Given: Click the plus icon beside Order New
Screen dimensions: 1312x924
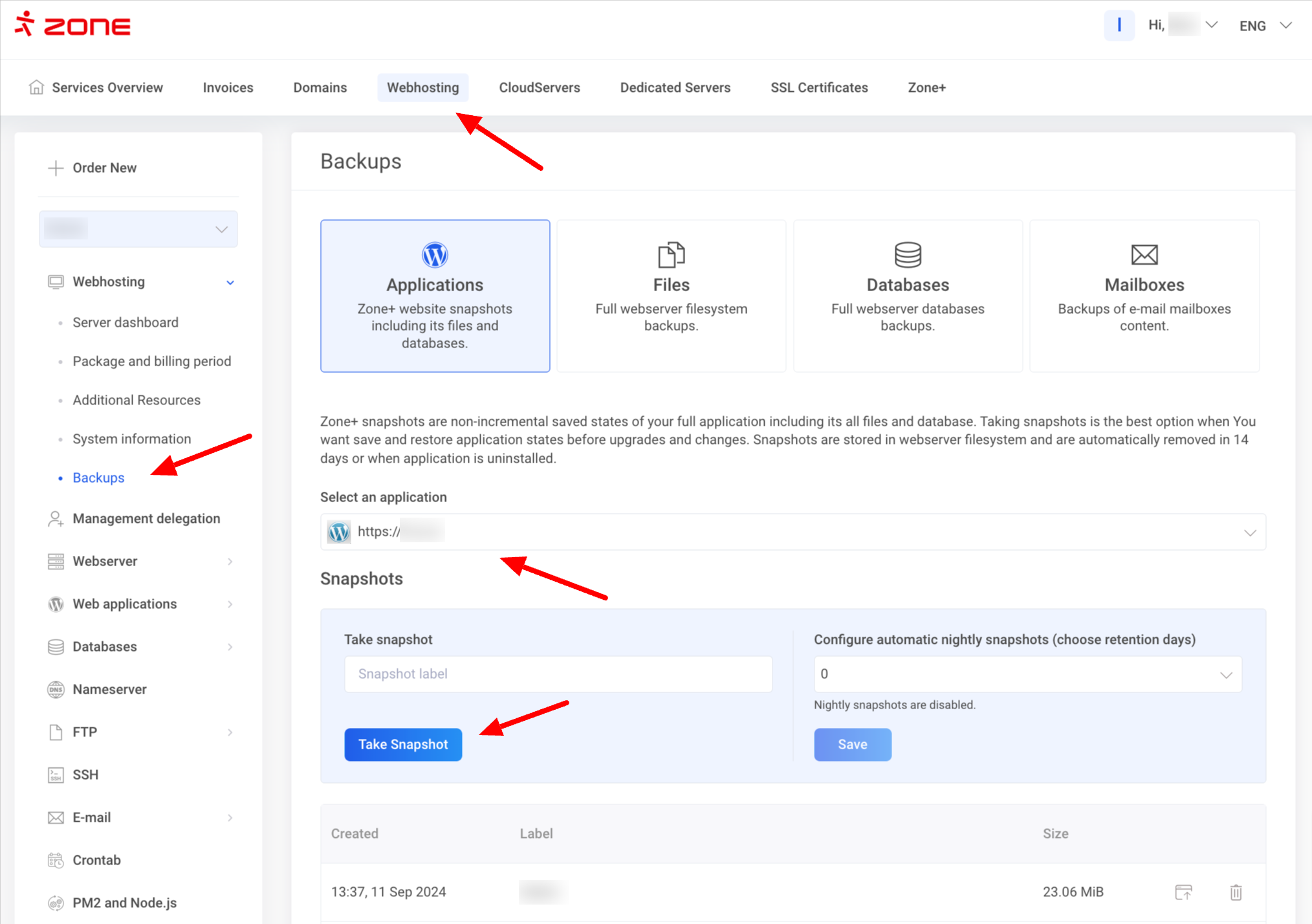Looking at the screenshot, I should pyautogui.click(x=56, y=168).
